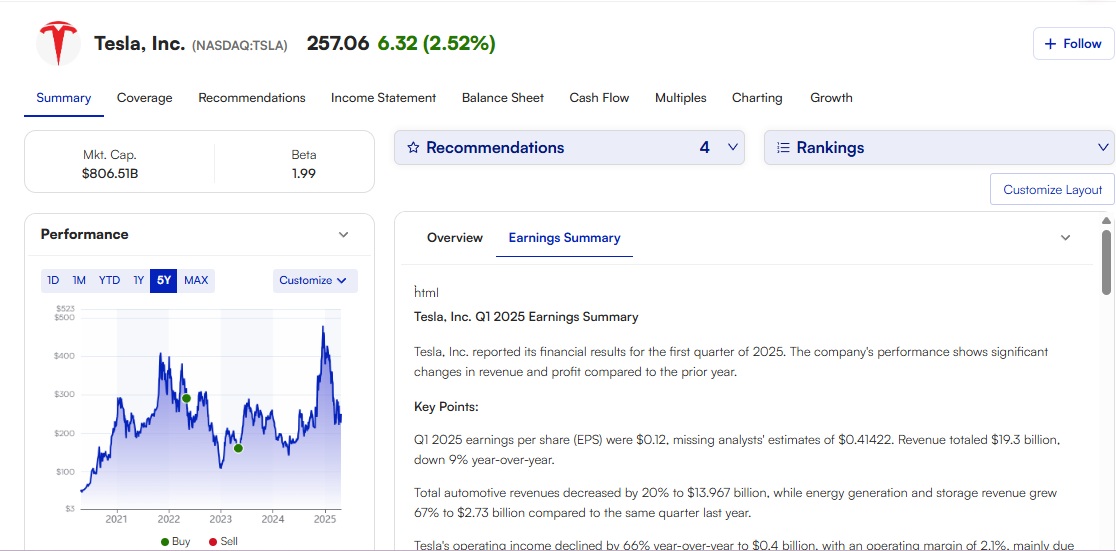The width and height of the screenshot is (1116, 551).
Task: Select the 5Y chart range
Action: [x=164, y=280]
